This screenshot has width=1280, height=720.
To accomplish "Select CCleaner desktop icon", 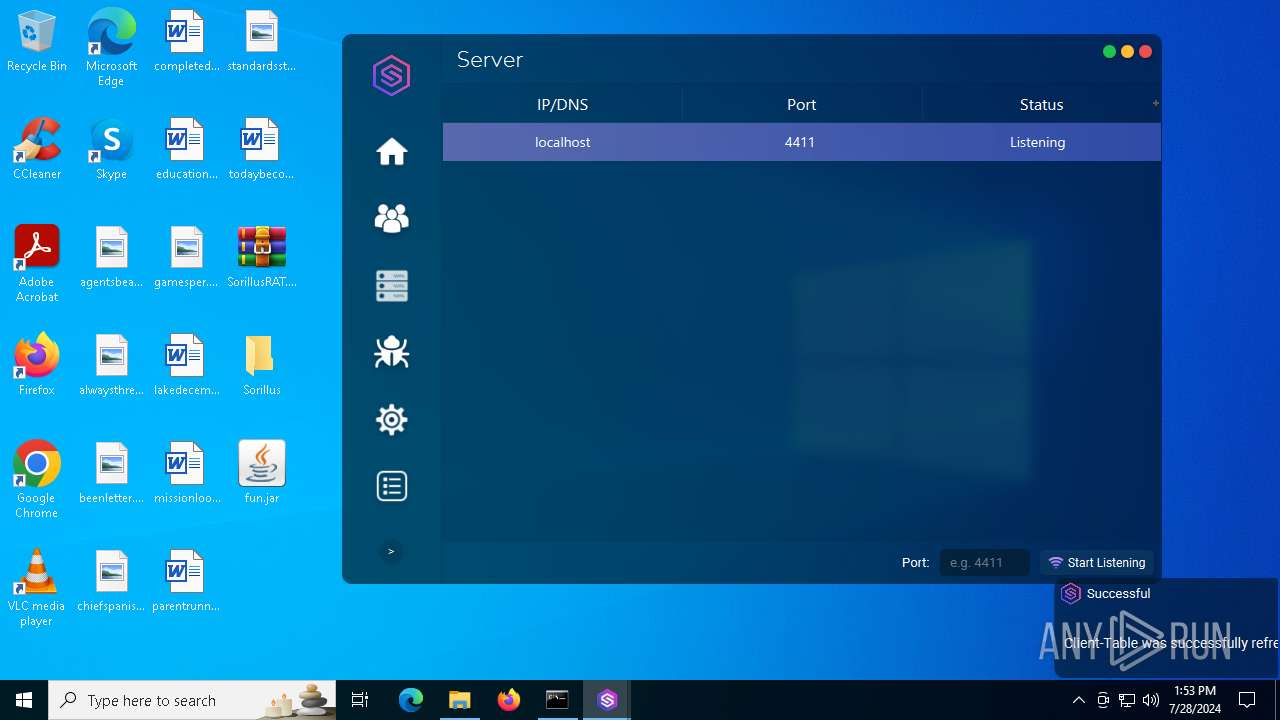I will click(37, 149).
